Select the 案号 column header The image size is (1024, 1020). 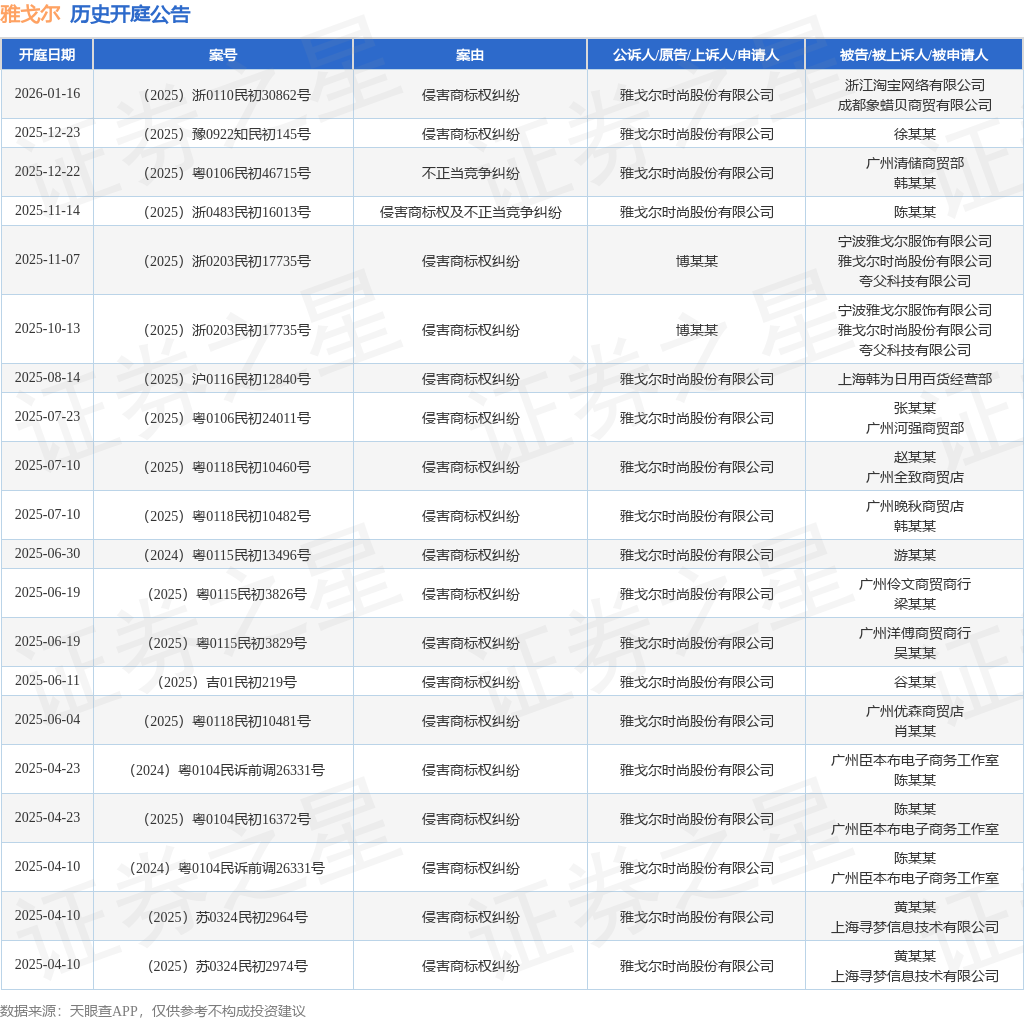[x=223, y=55]
